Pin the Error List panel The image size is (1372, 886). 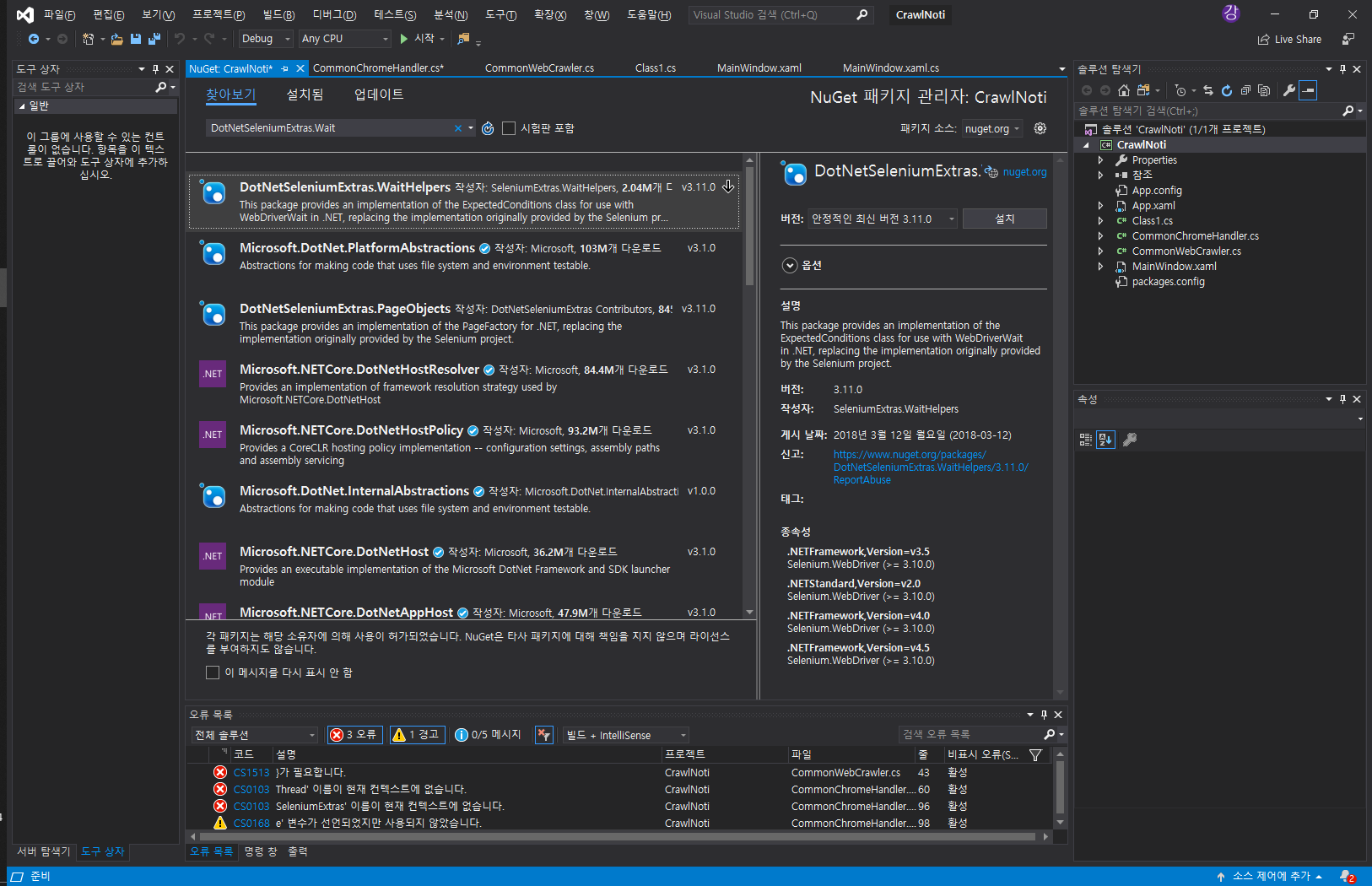(x=1044, y=715)
